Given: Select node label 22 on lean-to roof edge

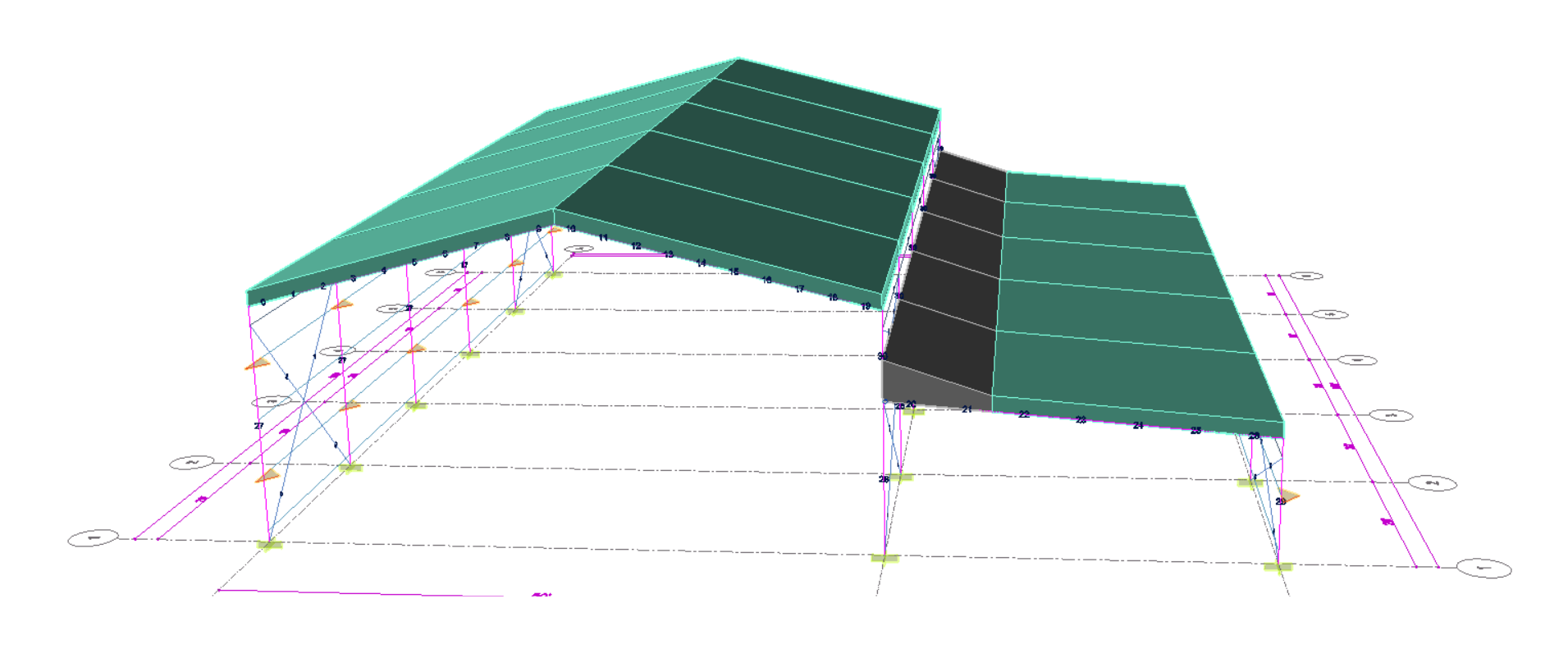Looking at the screenshot, I should click(1023, 414).
